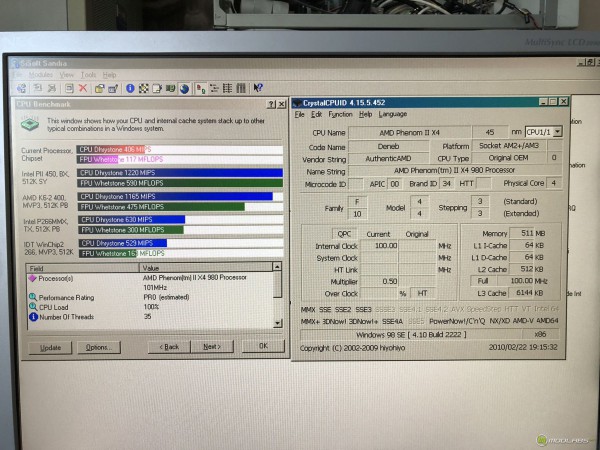The width and height of the screenshot is (600, 450).
Task: Click OK in CPU Benchmark dialog
Action: click(263, 346)
